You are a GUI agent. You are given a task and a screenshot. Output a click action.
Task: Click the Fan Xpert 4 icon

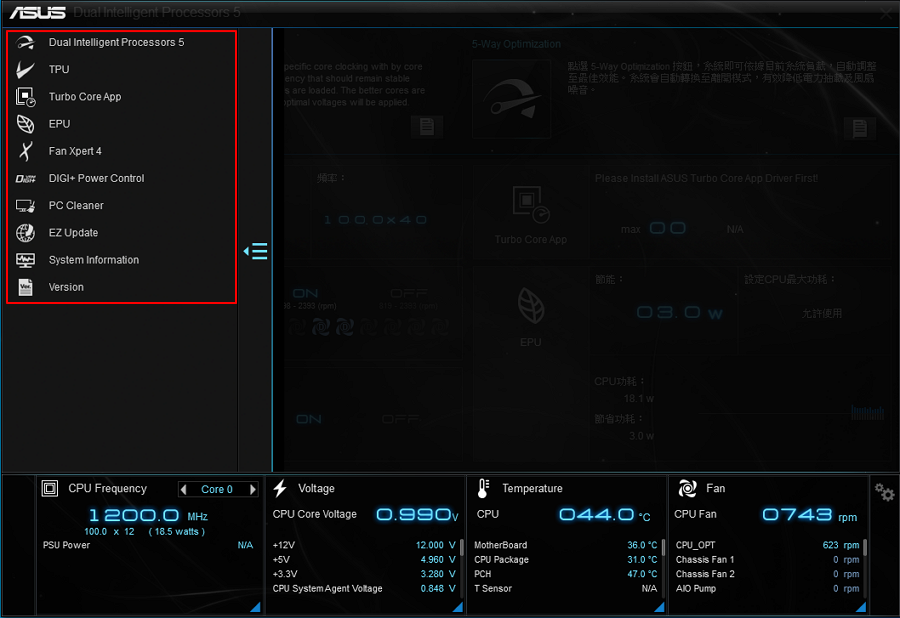click(25, 151)
